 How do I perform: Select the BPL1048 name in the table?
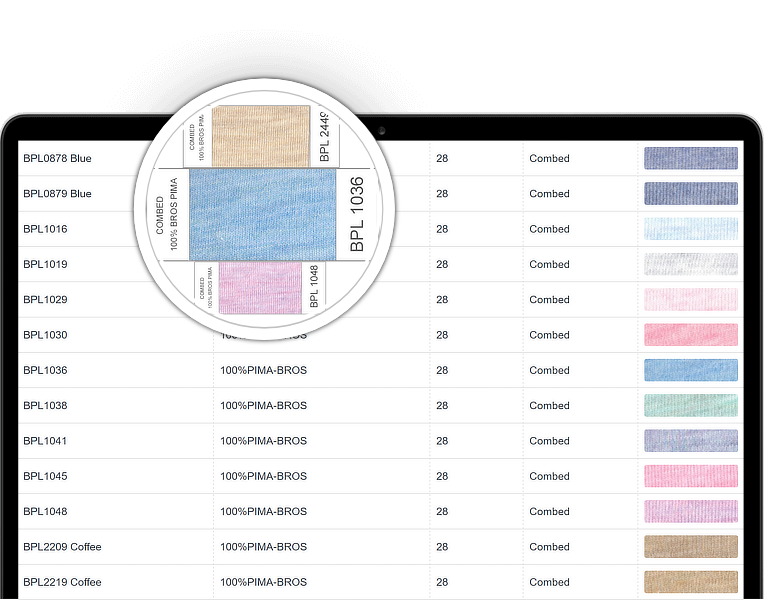45,511
